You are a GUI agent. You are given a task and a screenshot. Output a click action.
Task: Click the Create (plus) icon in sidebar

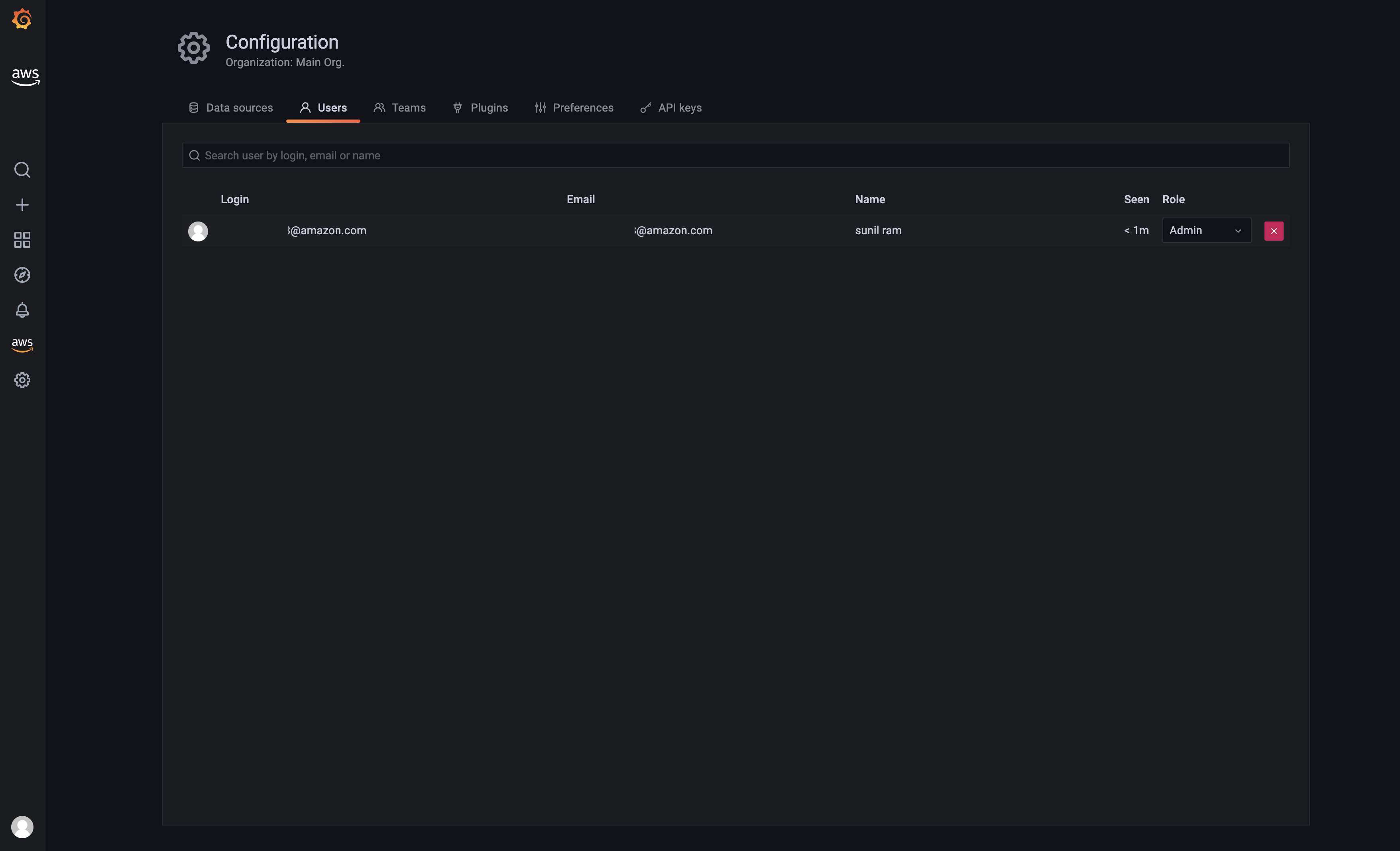click(22, 204)
